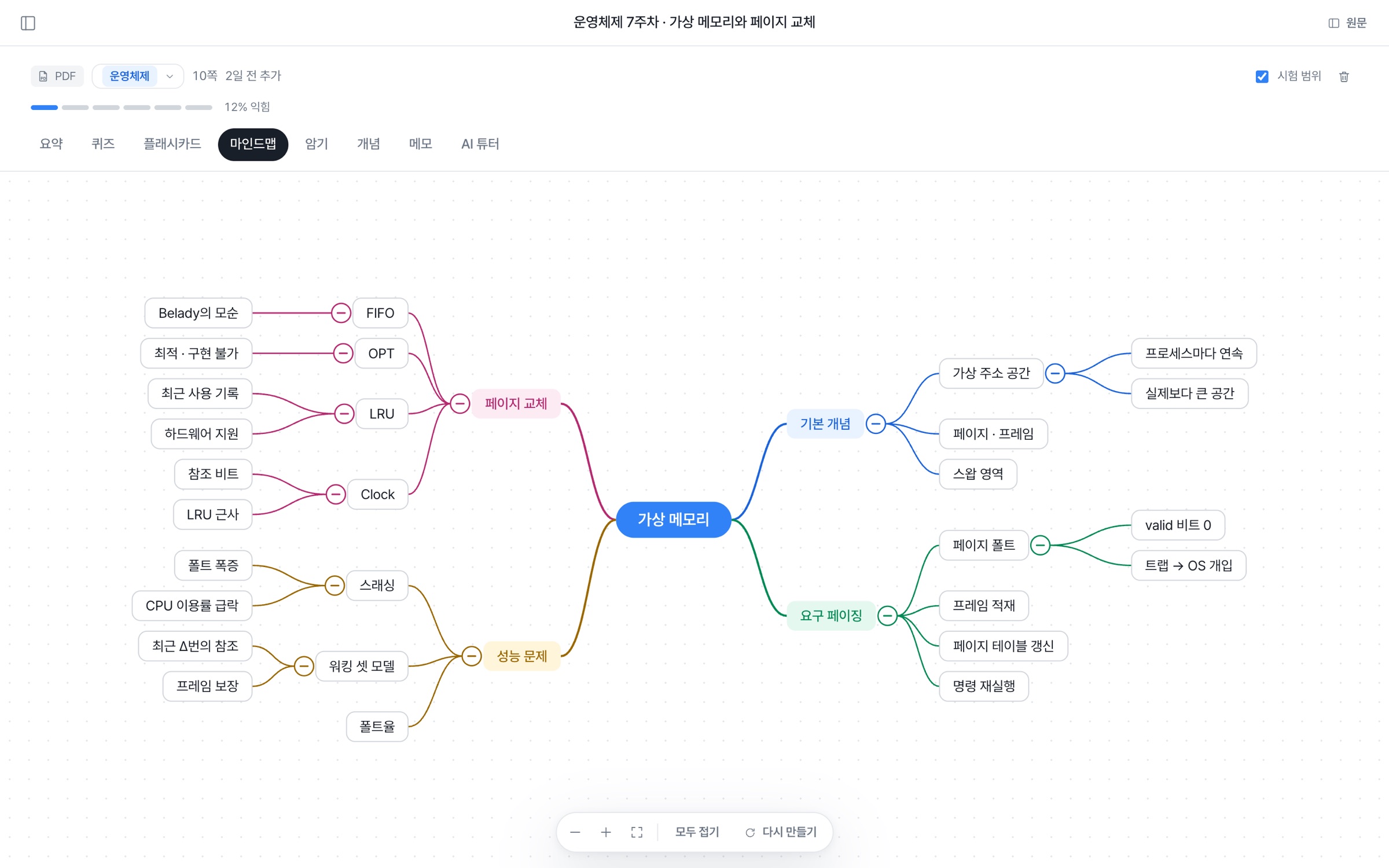Image resolution: width=1389 pixels, height=868 pixels.
Task: Toggle the left sidebar panel icon
Action: 28,23
